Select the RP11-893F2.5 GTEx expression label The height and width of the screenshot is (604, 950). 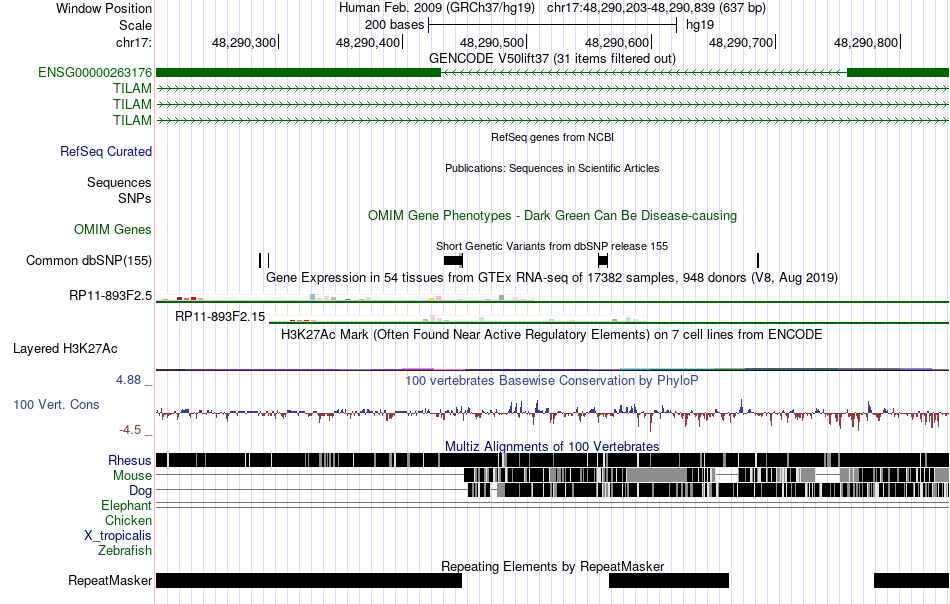tap(110, 296)
